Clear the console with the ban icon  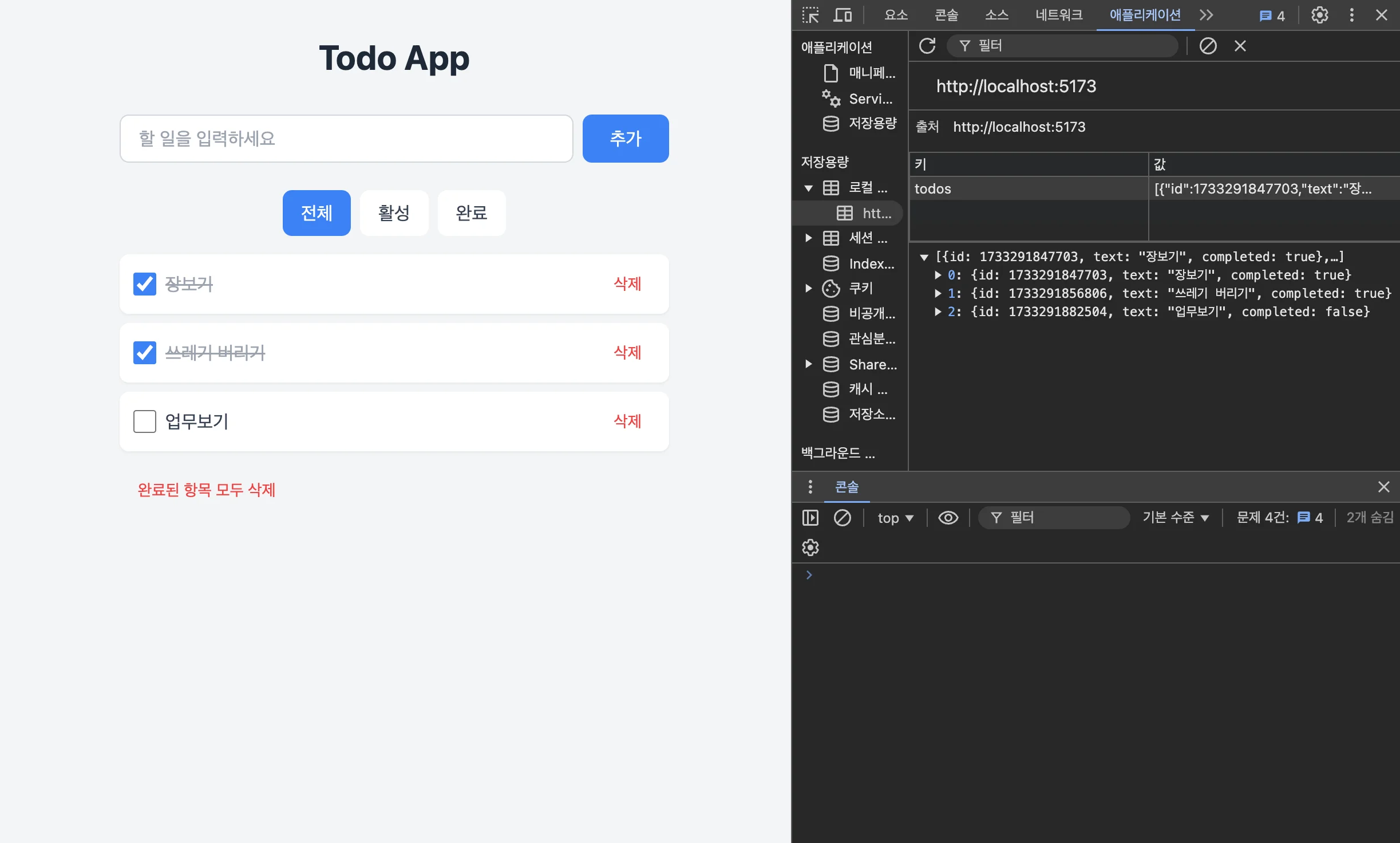(842, 518)
